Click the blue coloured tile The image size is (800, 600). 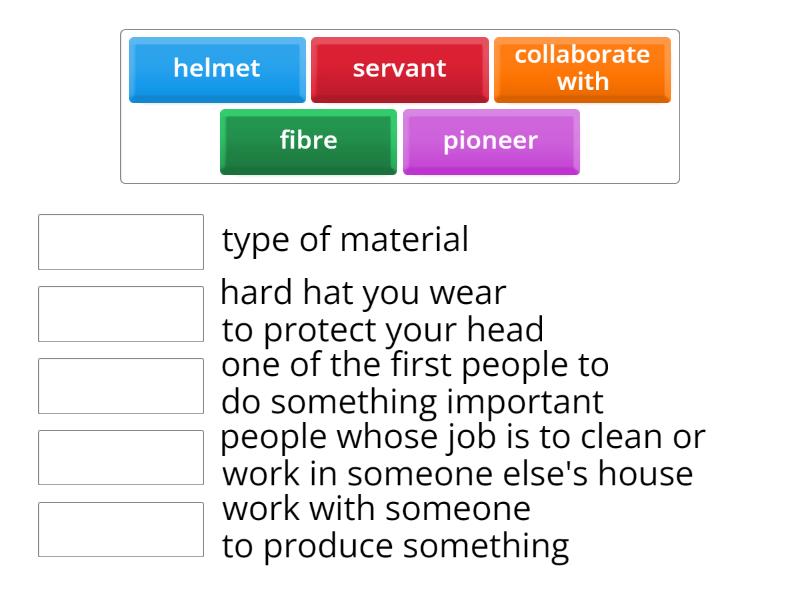click(217, 69)
